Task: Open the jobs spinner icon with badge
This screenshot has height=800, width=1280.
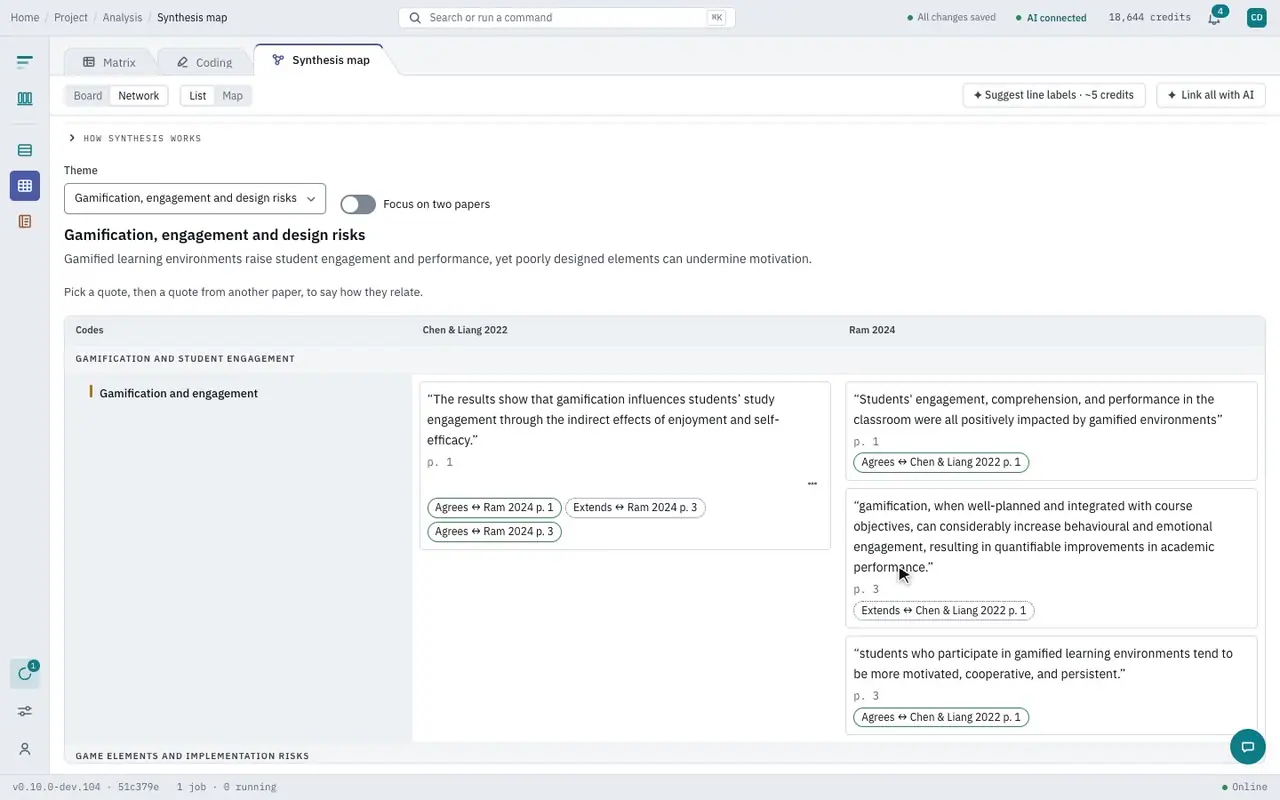Action: pyautogui.click(x=25, y=674)
